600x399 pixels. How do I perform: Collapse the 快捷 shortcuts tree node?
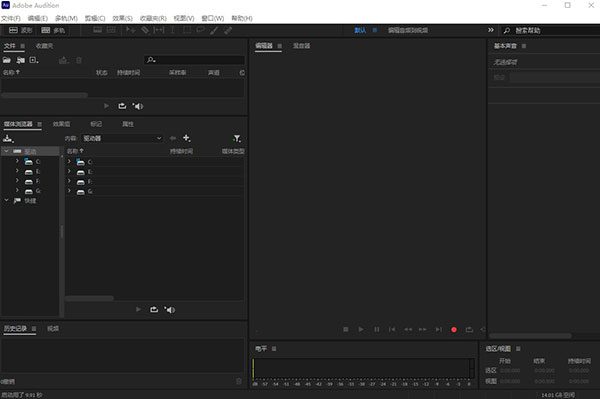pyautogui.click(x=6, y=200)
